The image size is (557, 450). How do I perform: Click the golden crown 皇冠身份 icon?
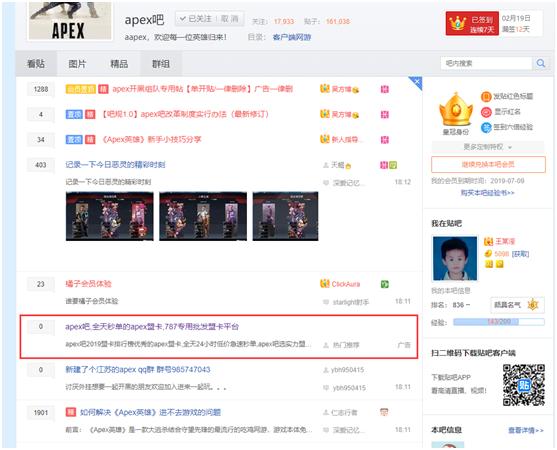[456, 109]
